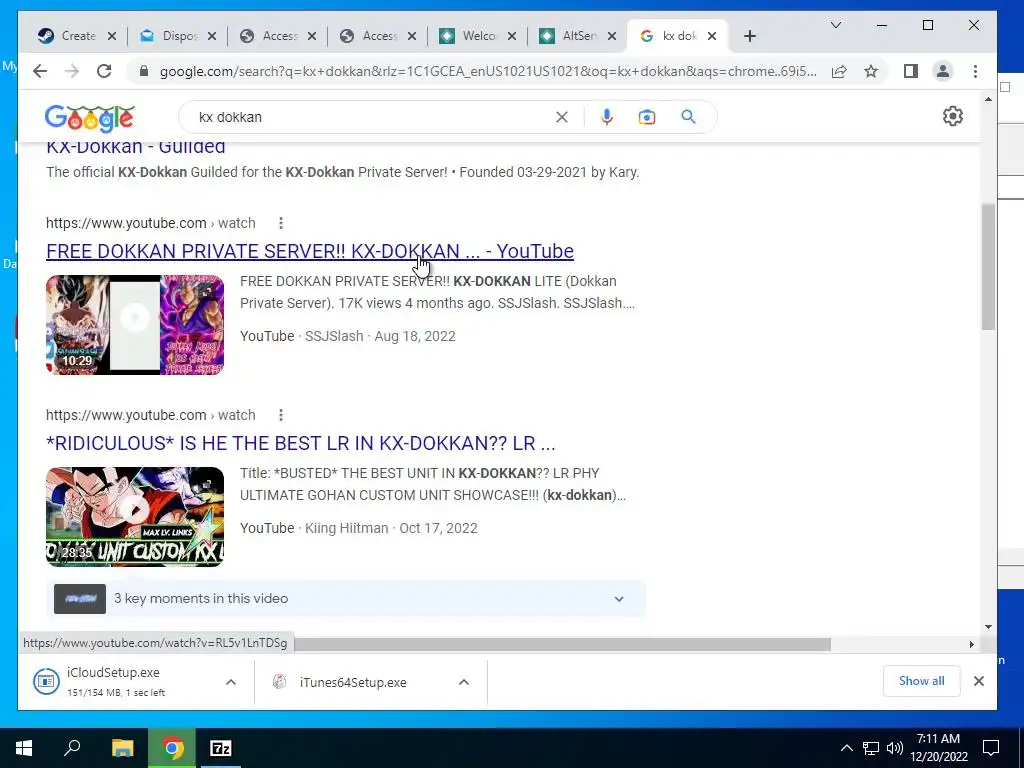Open more options for the SSJSlash result
Screen dimensions: 1024x768
(281, 223)
